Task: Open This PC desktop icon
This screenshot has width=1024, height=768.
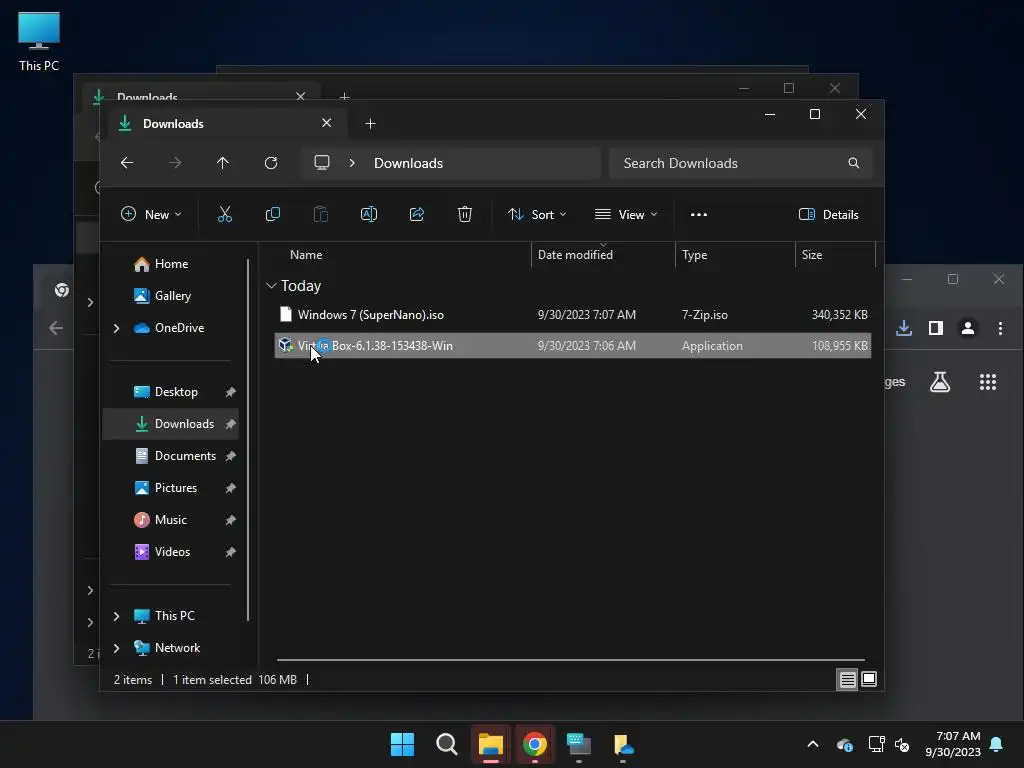Action: (x=39, y=41)
